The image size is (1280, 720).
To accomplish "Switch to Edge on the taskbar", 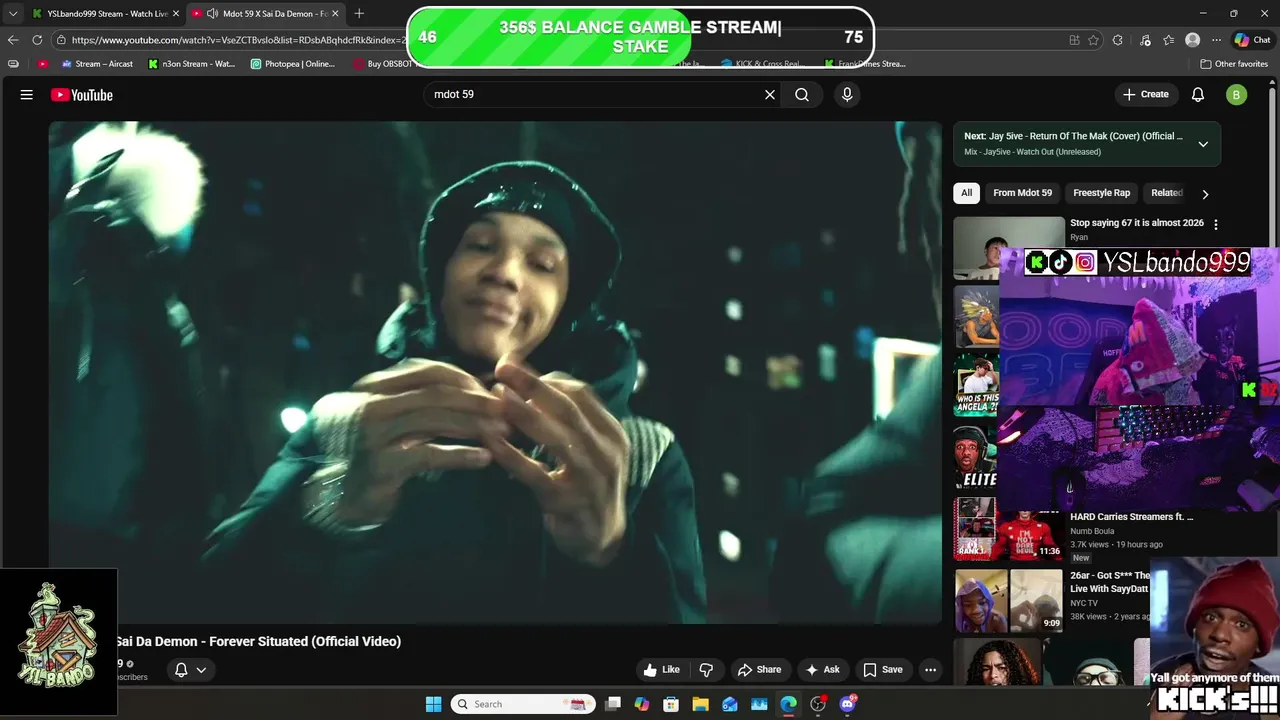I will coord(789,704).
